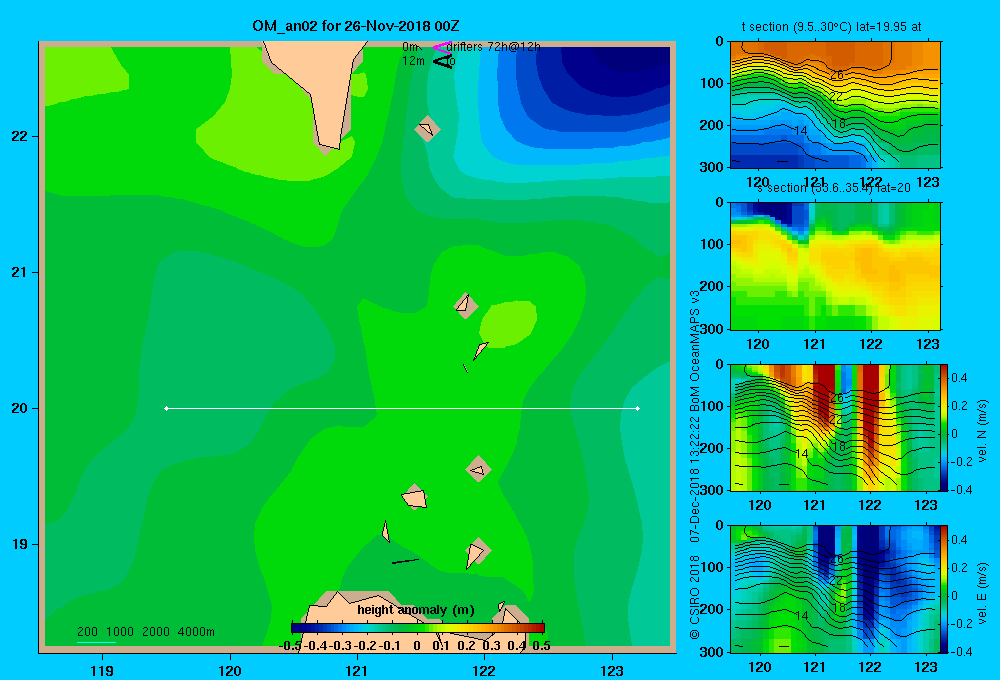Viewport: 1000px width, 680px height.
Task: Click latitude tick label 20 on the main map
Action: (20, 408)
